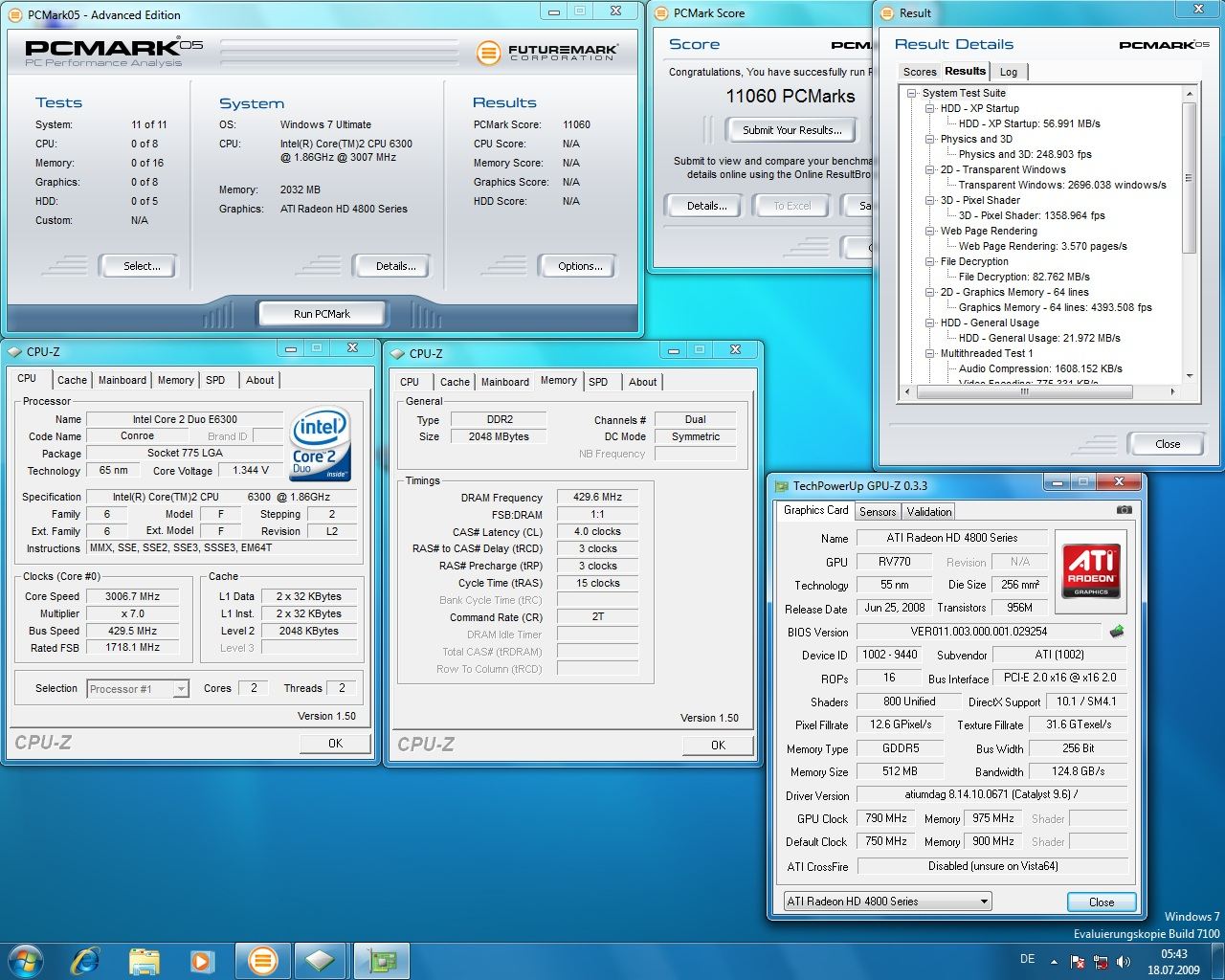1225x980 pixels.
Task: Click the BIOS save icon in GPU-Z
Action: coord(1117,632)
